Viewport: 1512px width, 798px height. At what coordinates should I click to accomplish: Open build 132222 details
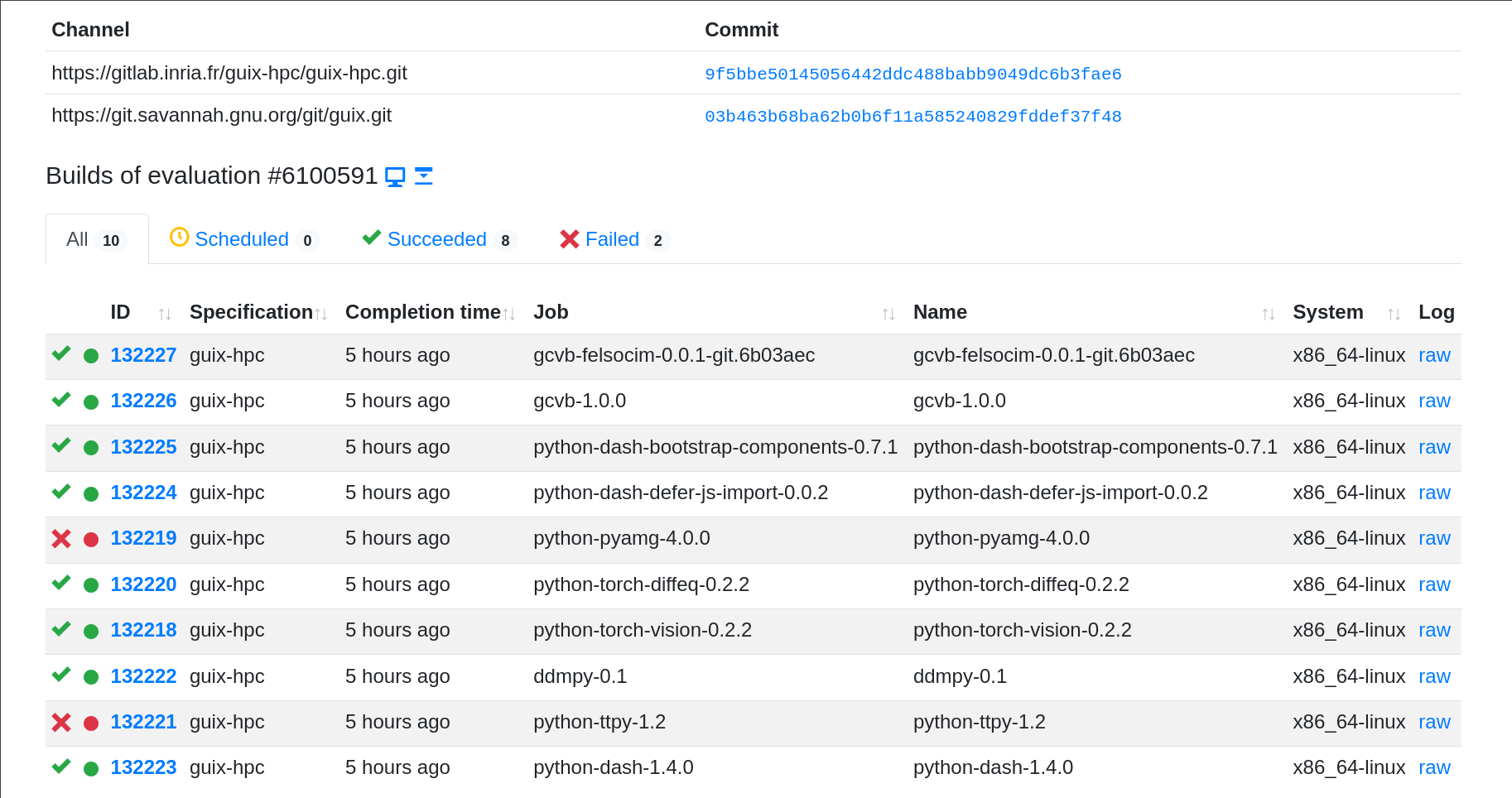[143, 676]
